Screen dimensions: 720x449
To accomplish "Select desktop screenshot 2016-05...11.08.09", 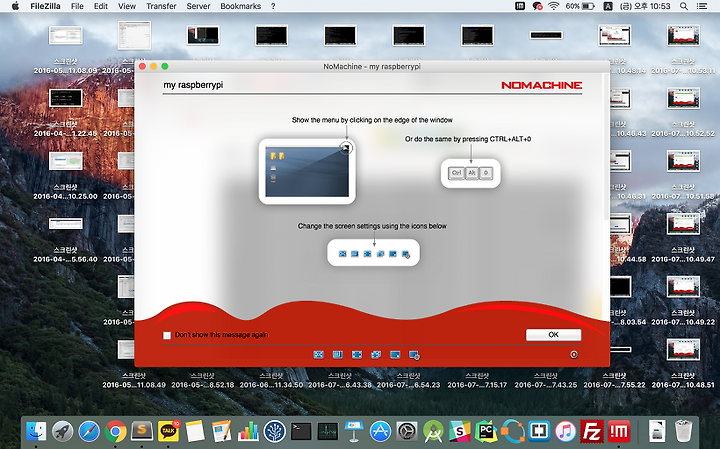I will (66, 36).
